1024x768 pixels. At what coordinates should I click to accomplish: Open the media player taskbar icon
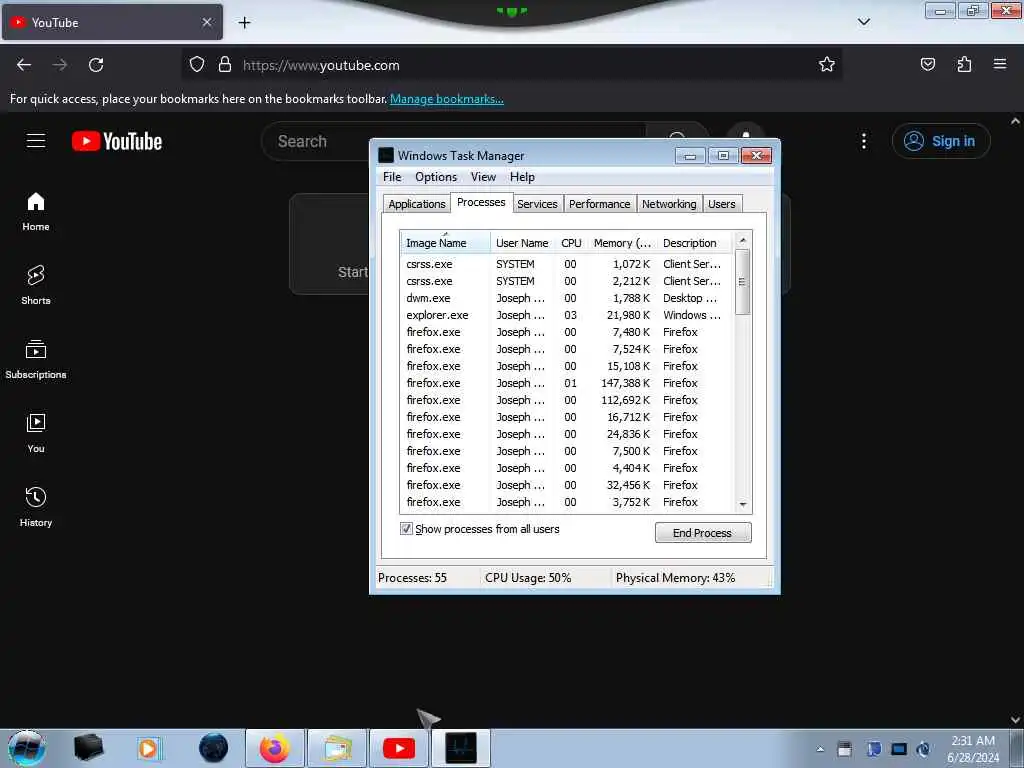(x=150, y=748)
